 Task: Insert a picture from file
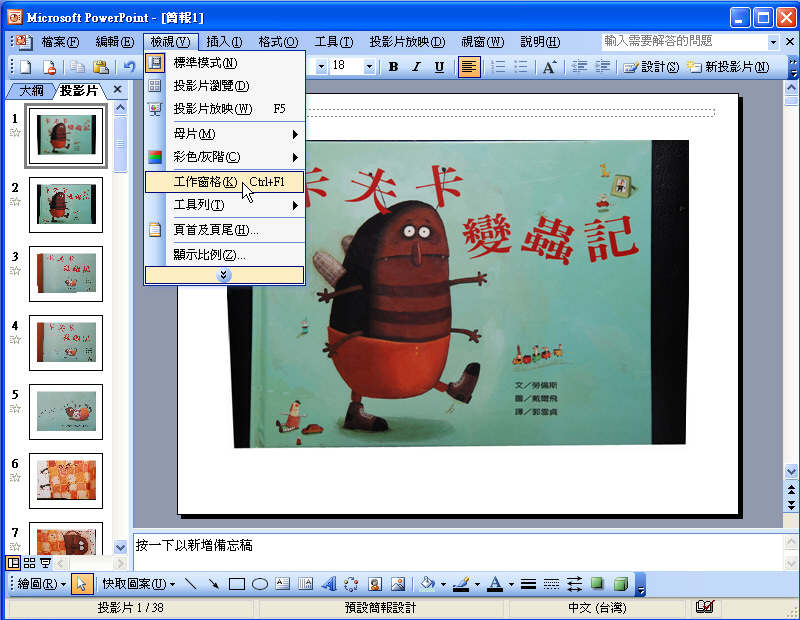pyautogui.click(x=397, y=584)
